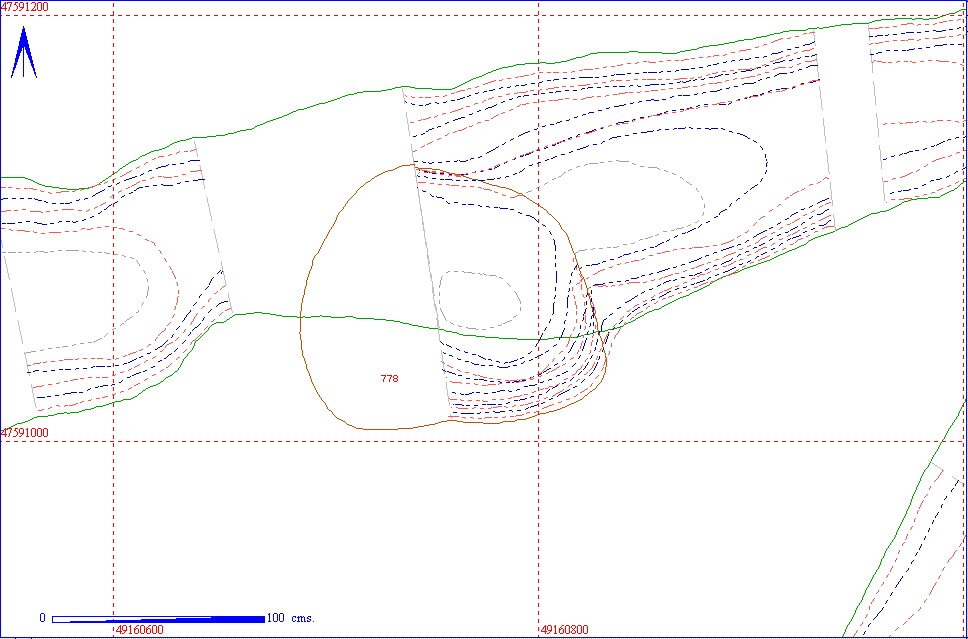Screen dimensions: 968x639
Task: Click the coordinate label 49160800
Action: (x=564, y=630)
